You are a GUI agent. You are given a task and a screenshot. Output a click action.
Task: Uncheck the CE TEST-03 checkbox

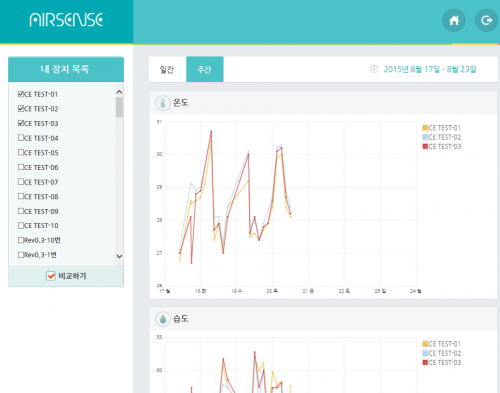21,123
